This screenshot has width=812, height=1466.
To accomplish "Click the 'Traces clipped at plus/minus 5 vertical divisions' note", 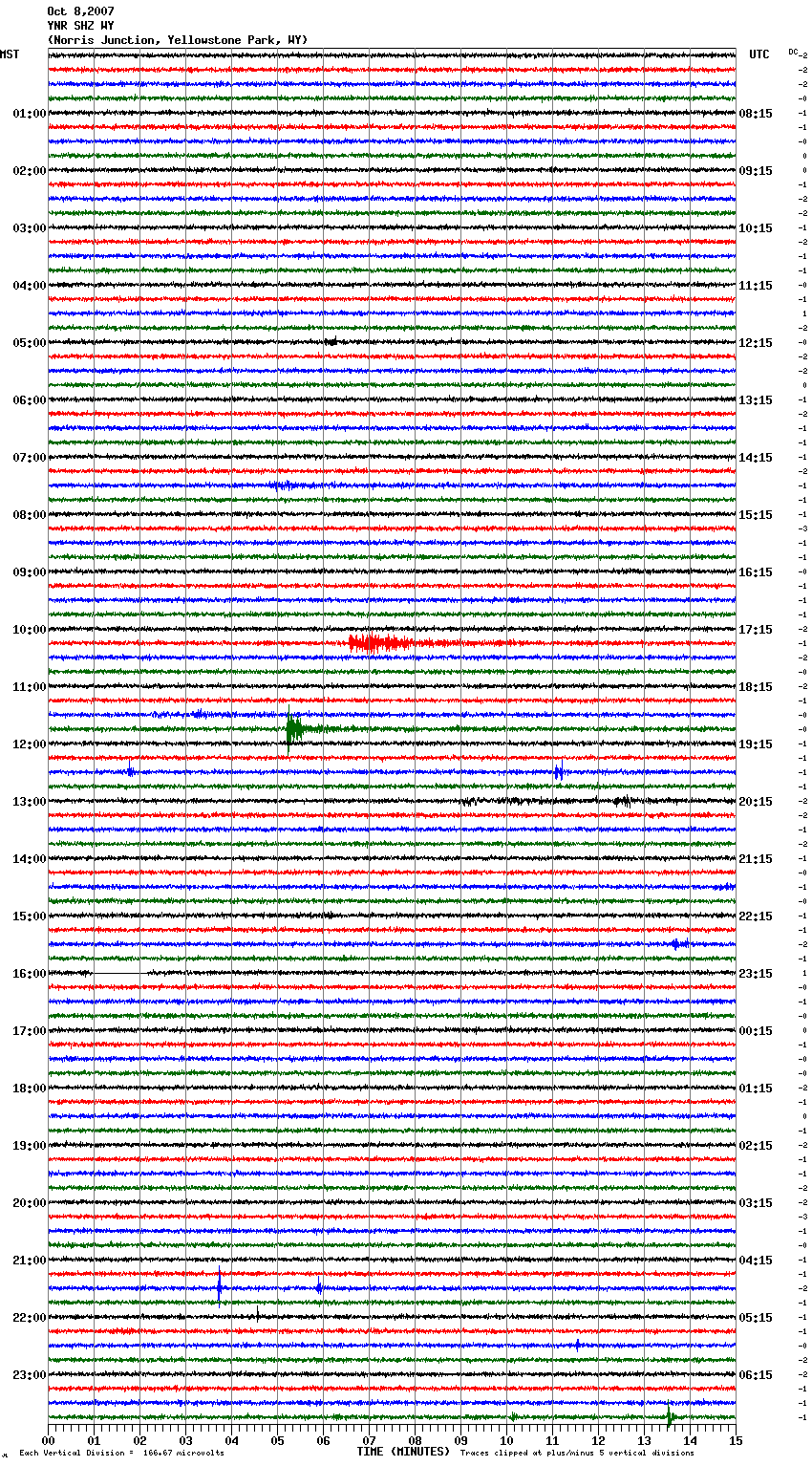I will tap(577, 1453).
